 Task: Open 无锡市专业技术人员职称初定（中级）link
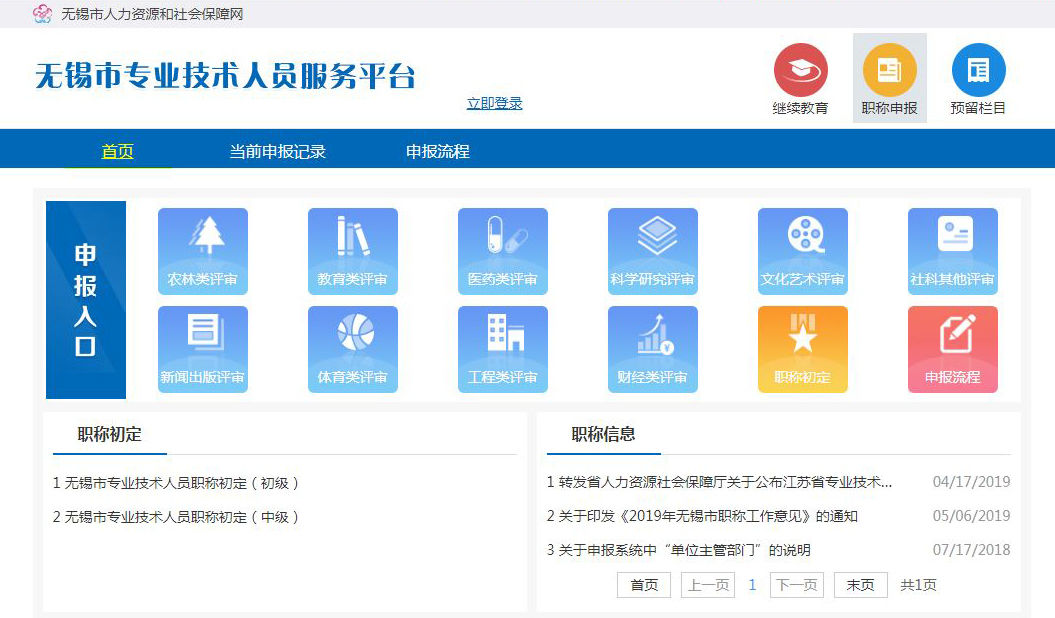(176, 516)
